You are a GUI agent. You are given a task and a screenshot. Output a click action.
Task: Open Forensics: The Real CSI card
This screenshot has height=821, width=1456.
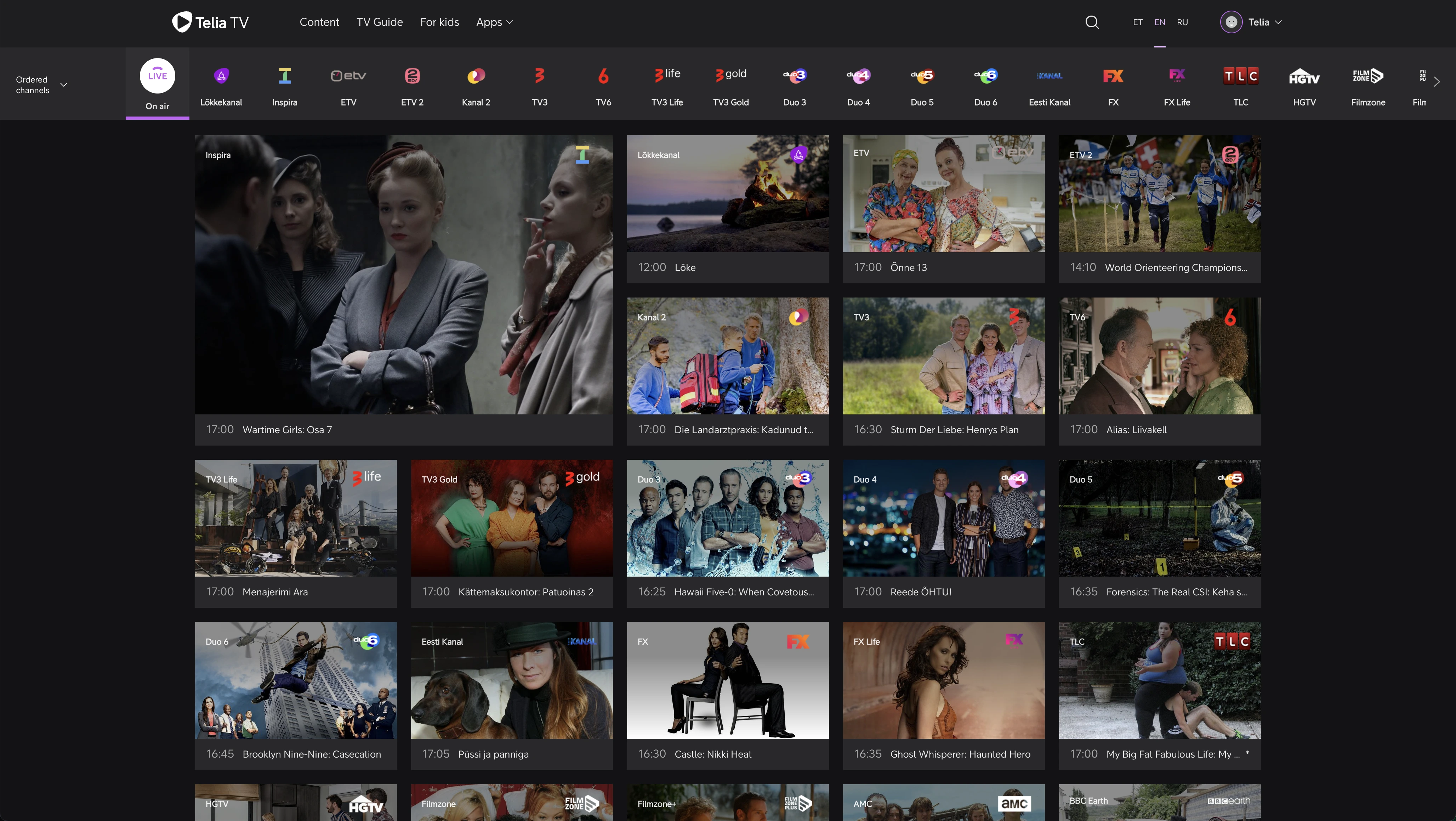pyautogui.click(x=1159, y=534)
